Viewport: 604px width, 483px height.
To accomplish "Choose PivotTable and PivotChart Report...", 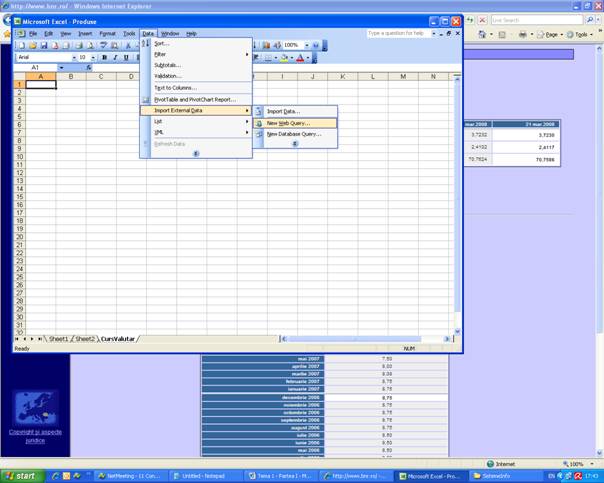I will pos(196,100).
